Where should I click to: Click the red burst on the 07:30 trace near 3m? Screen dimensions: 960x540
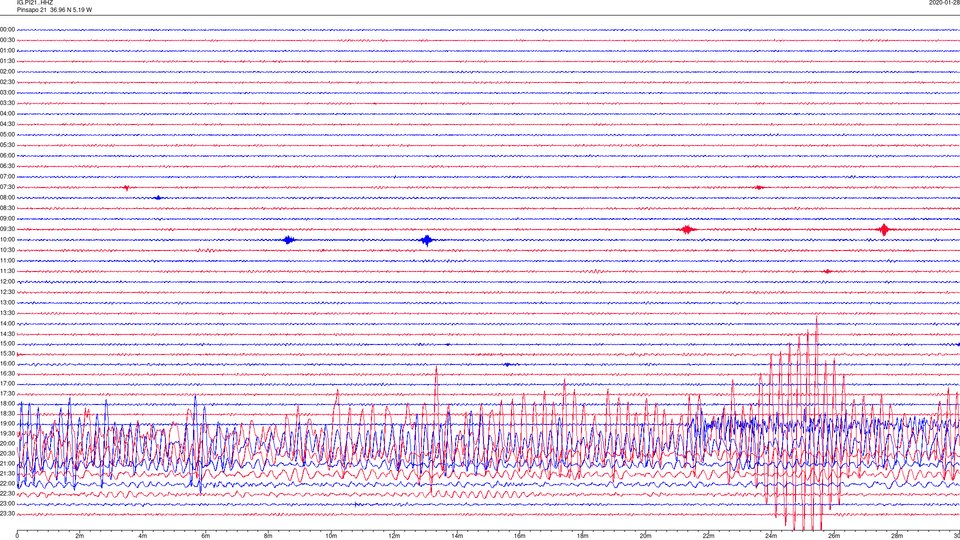coord(127,188)
